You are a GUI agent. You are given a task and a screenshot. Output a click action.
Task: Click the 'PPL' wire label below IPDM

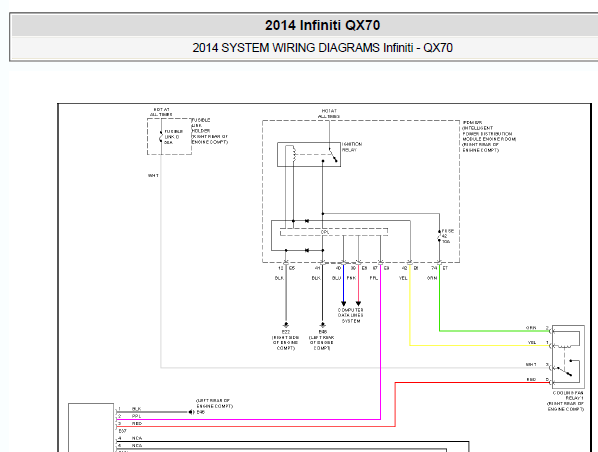[x=374, y=278]
